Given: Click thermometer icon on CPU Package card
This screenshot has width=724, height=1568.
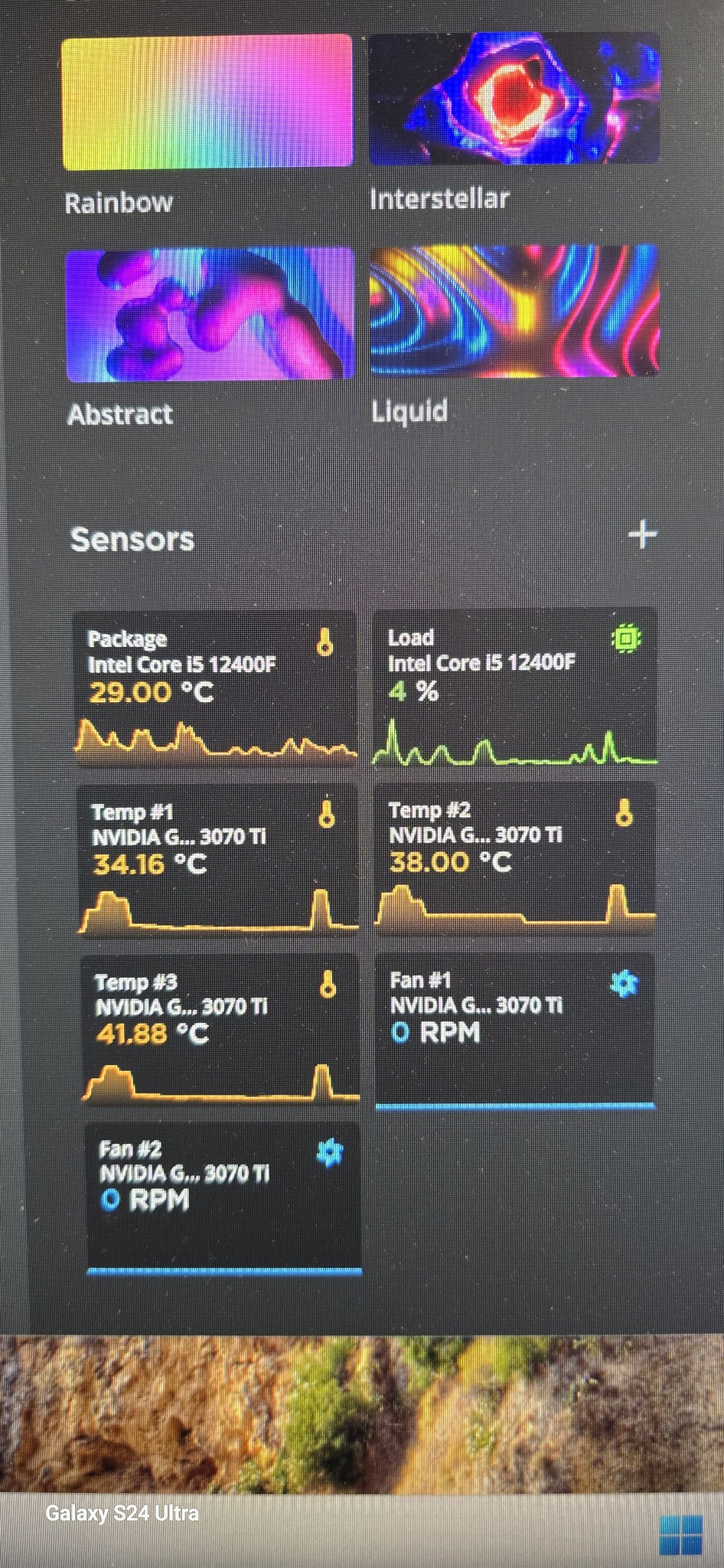Looking at the screenshot, I should pos(325,642).
